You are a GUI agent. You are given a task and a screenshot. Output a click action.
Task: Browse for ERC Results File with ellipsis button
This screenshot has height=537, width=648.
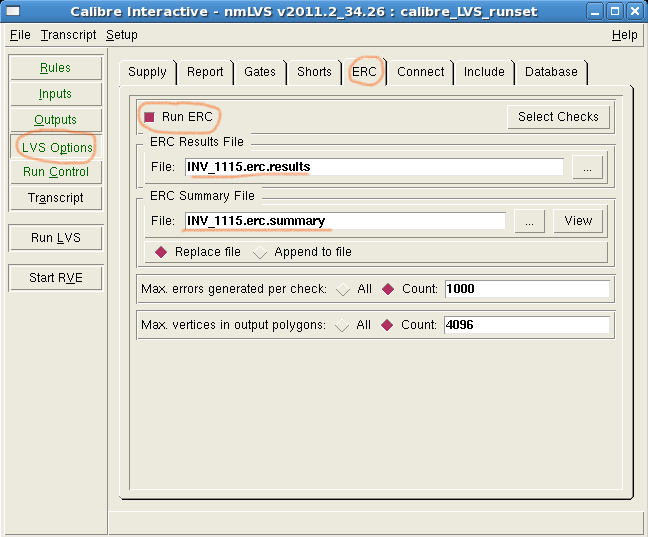[x=587, y=167]
